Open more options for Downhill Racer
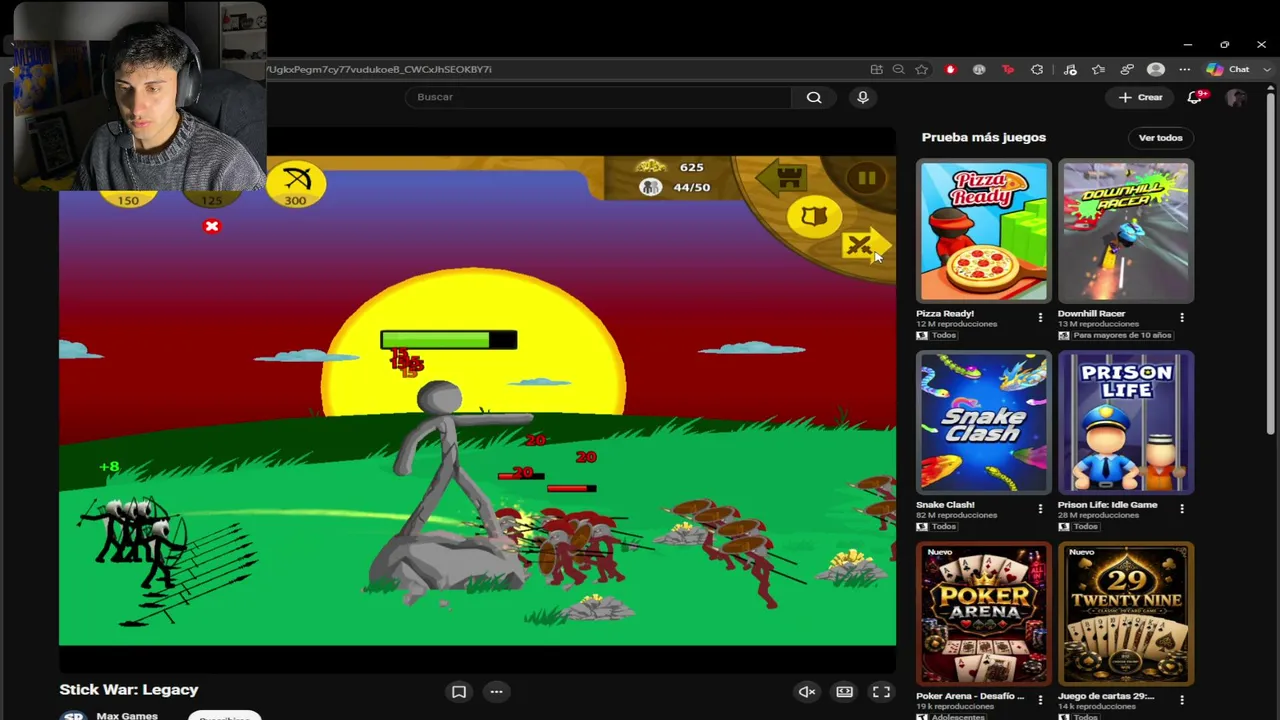This screenshot has width=1280, height=720. click(1182, 318)
